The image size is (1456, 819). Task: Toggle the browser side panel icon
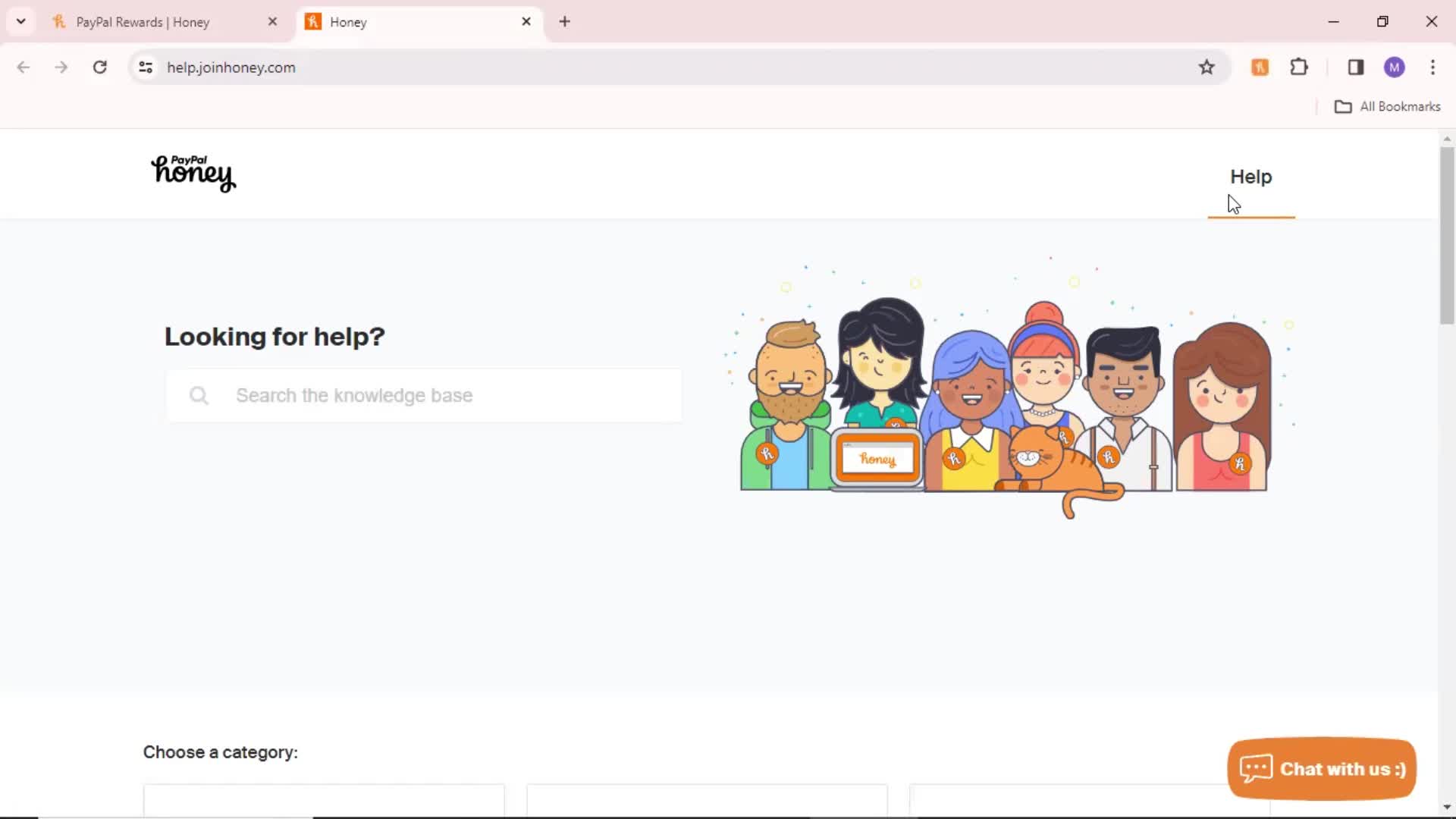coord(1356,67)
